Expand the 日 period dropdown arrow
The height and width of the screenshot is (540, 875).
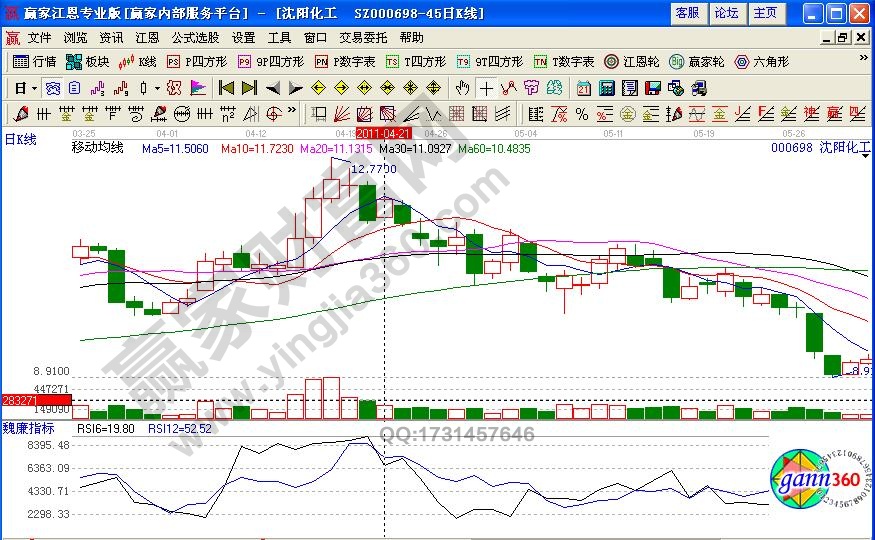(x=33, y=87)
